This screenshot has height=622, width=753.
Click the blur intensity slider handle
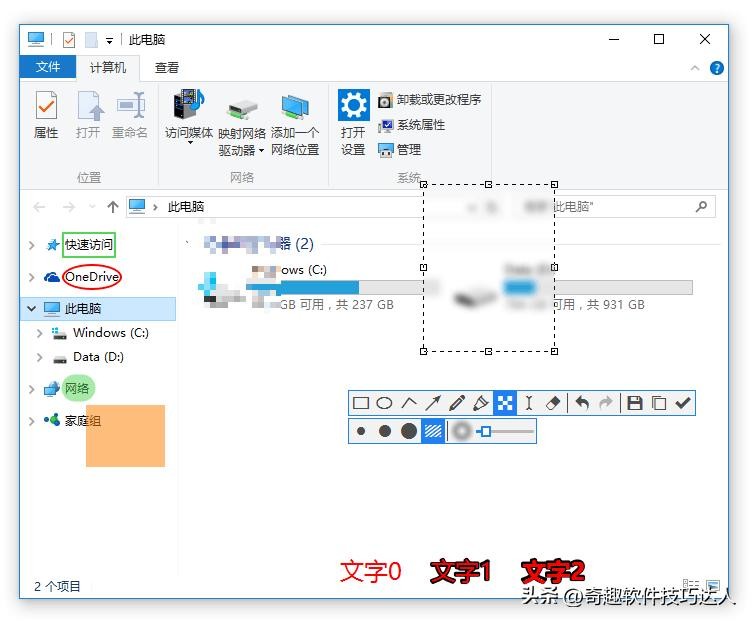pyautogui.click(x=485, y=431)
